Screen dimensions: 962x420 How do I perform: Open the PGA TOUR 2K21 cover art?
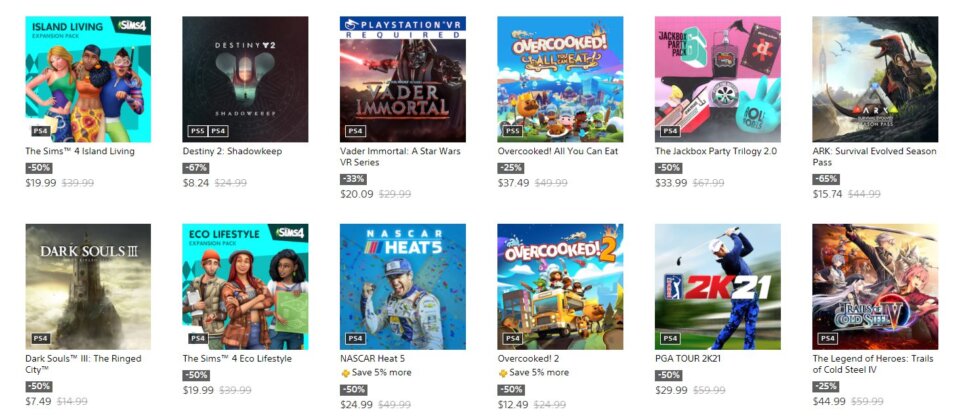click(718, 286)
